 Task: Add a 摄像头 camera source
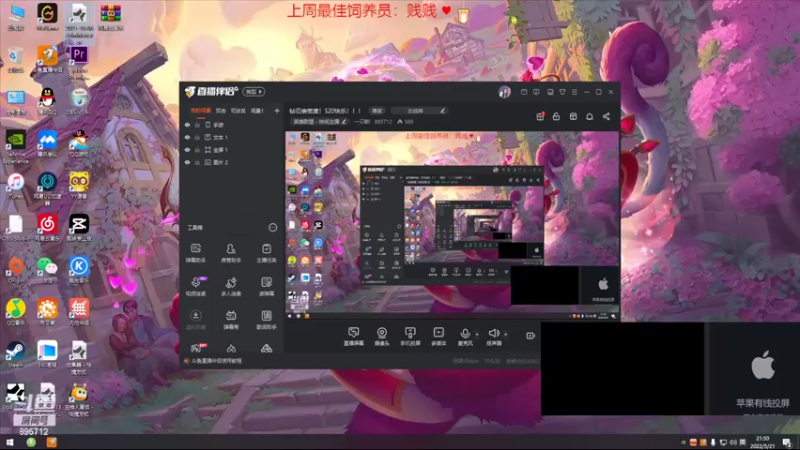click(x=382, y=336)
